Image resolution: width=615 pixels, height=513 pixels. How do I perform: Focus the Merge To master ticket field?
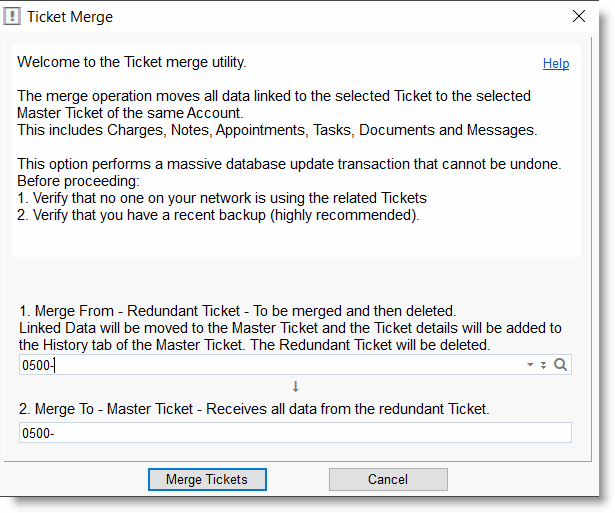[x=295, y=432]
